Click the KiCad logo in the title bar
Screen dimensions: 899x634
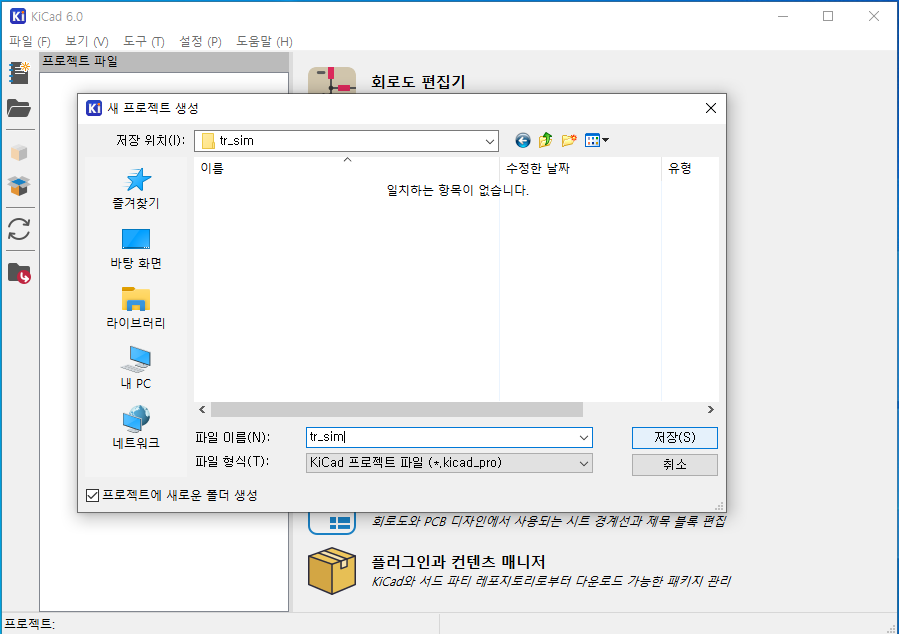click(x=18, y=16)
